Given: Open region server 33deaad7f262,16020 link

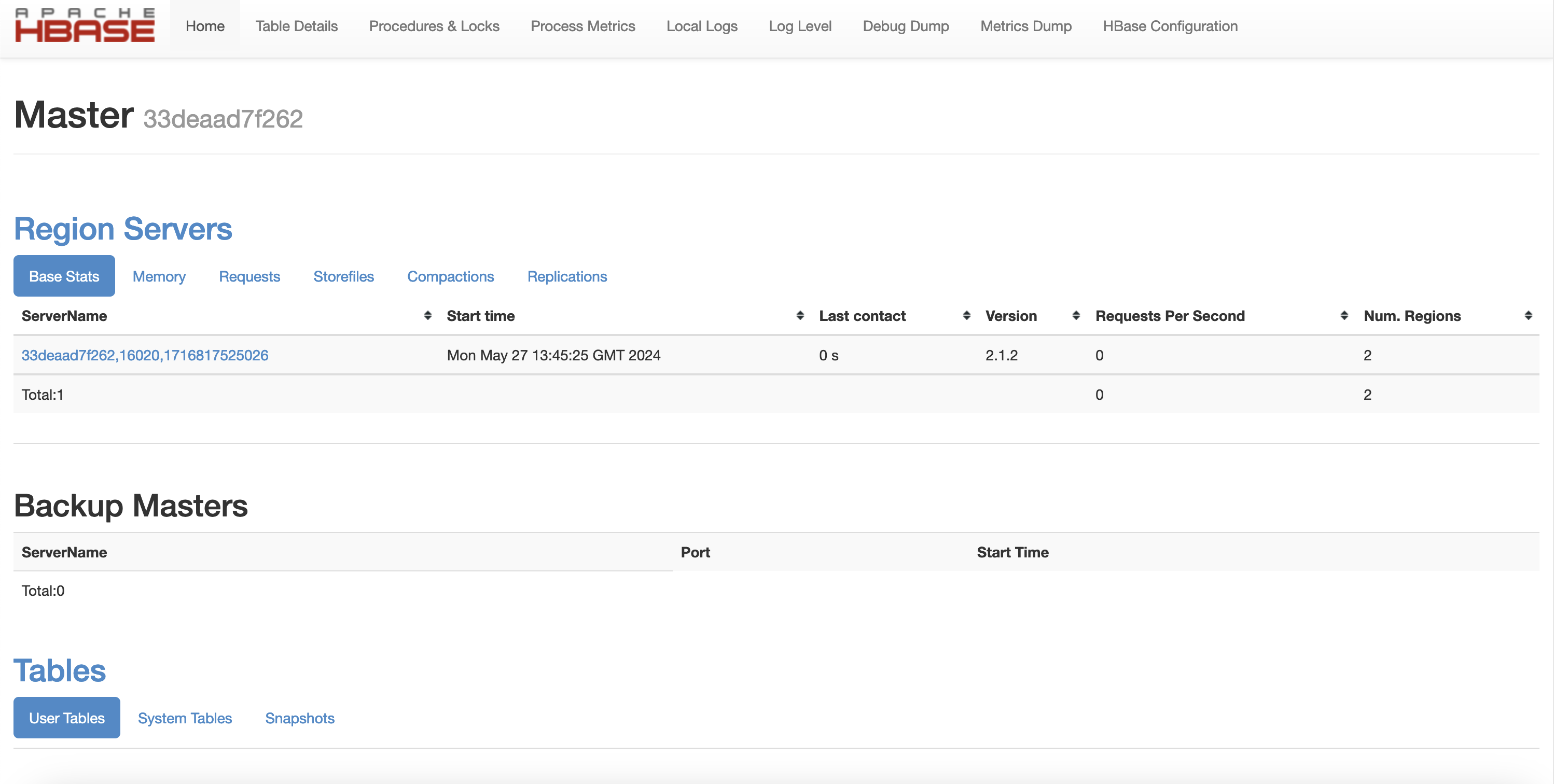Looking at the screenshot, I should (x=145, y=355).
